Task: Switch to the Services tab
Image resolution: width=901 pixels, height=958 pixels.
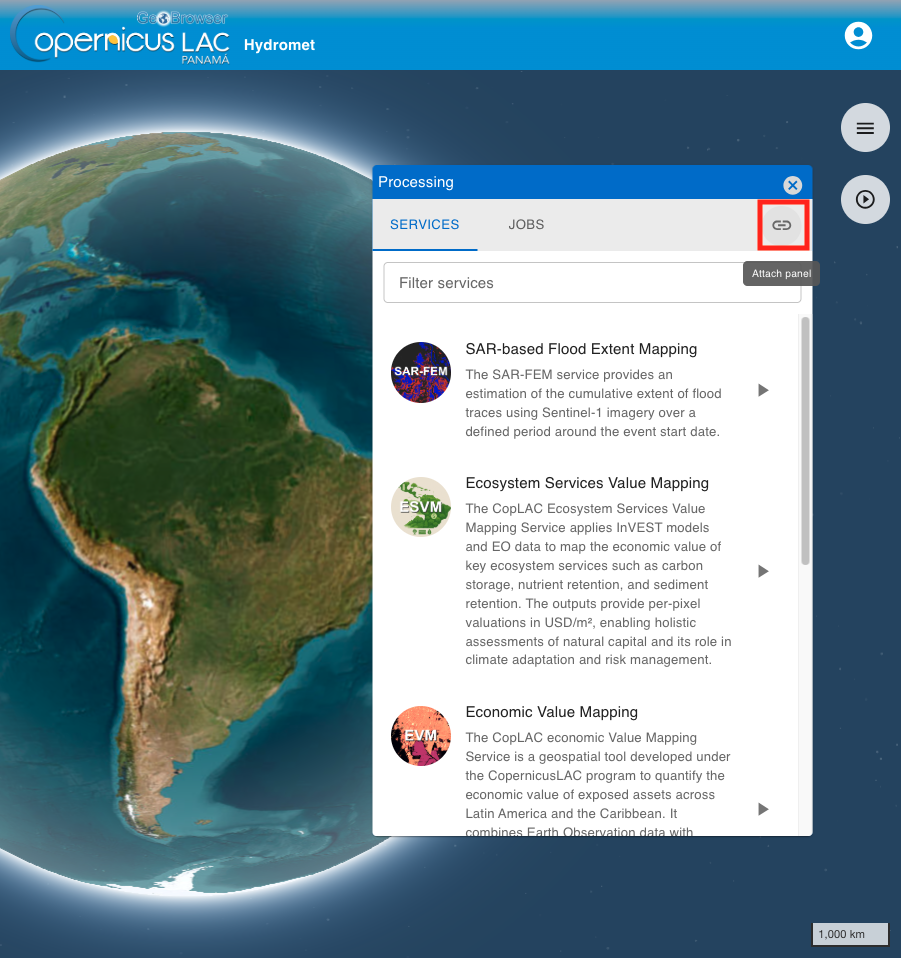Action: click(x=425, y=225)
